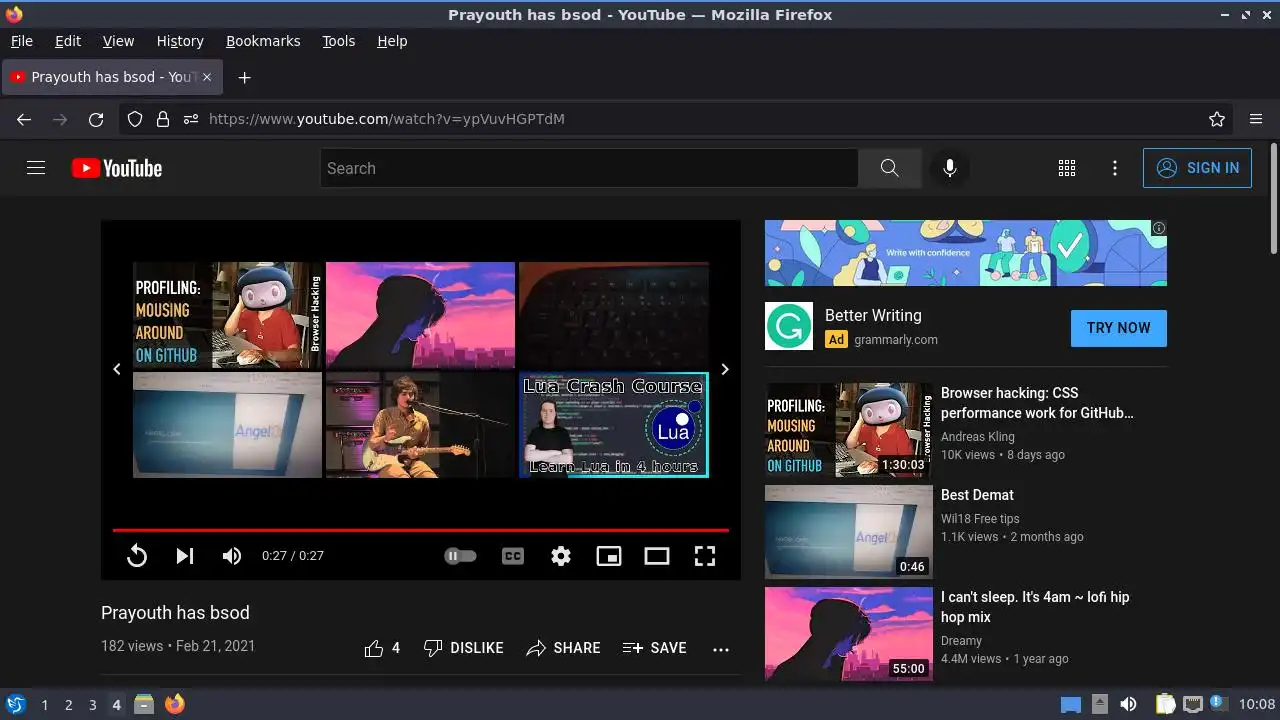Open a new browser tab
The width and height of the screenshot is (1280, 720).
244,77
